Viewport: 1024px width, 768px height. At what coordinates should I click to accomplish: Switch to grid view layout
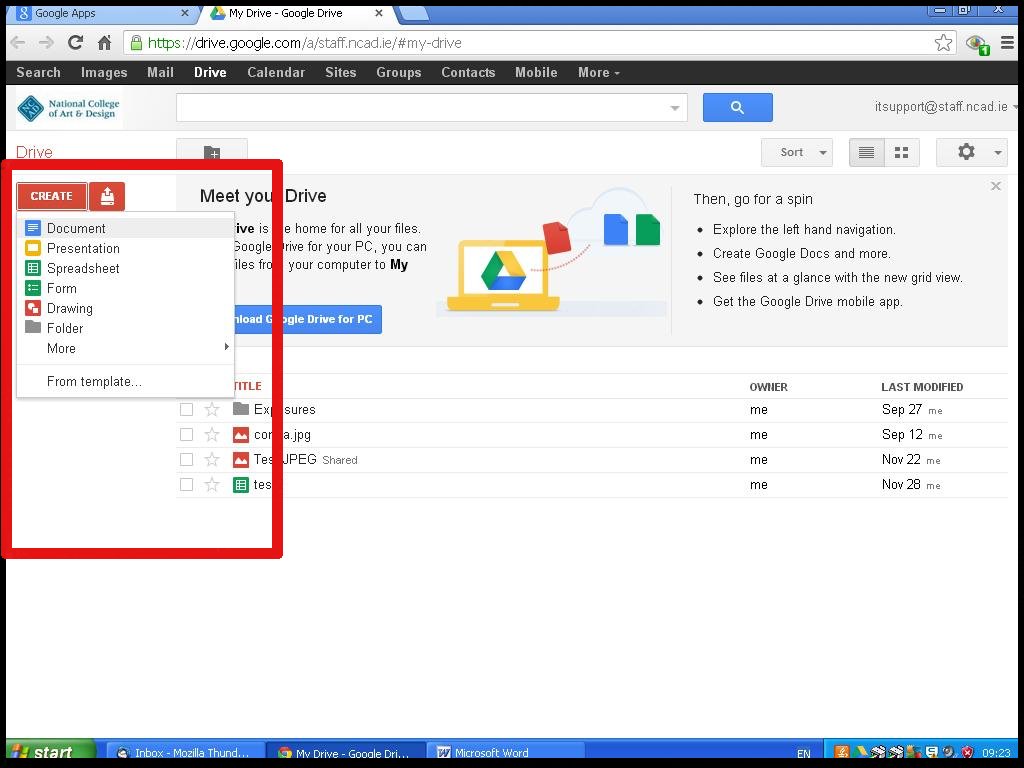(902, 152)
